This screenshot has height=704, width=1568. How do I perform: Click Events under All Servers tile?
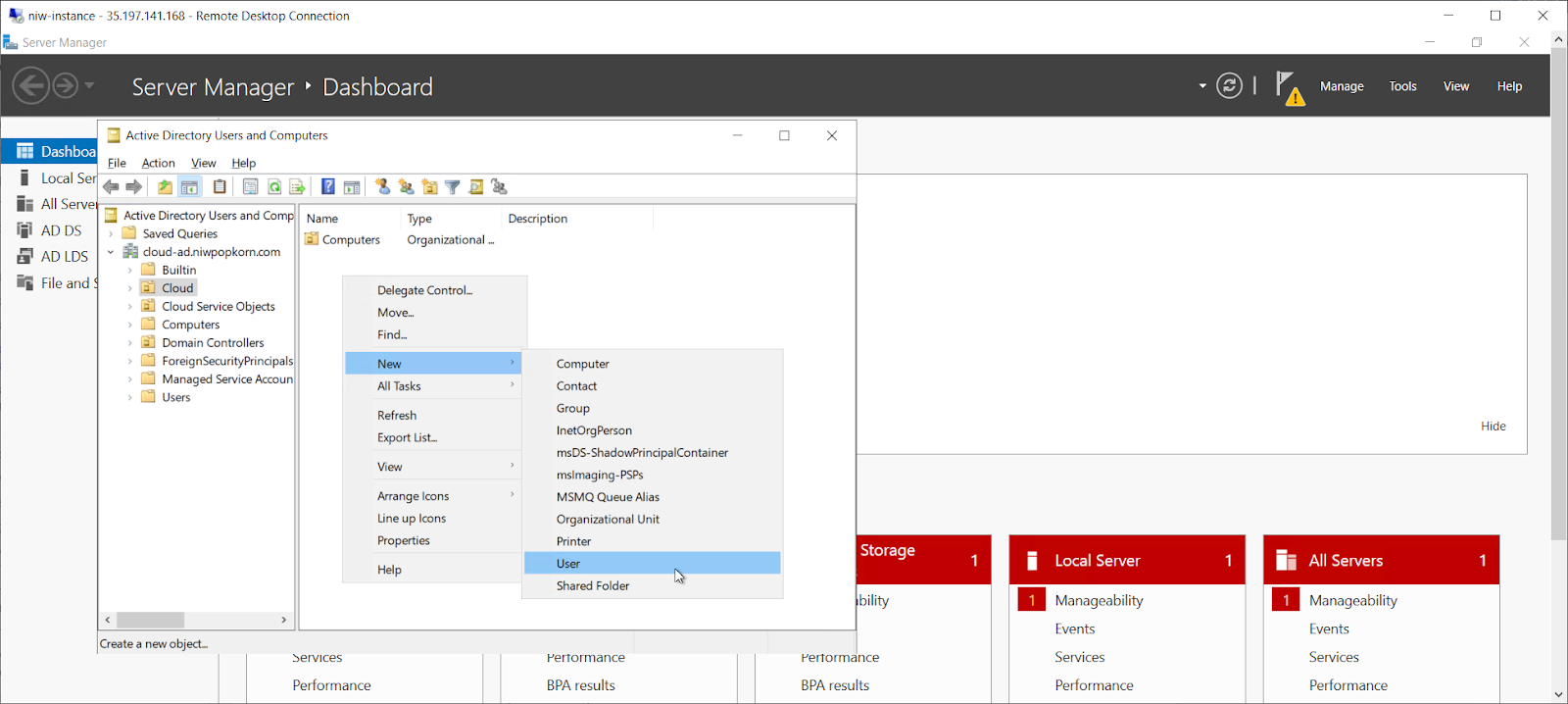tap(1329, 629)
